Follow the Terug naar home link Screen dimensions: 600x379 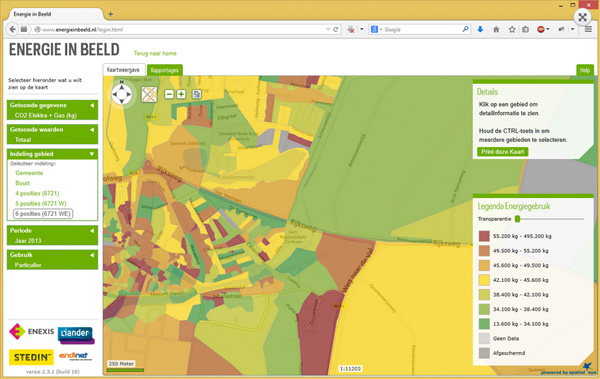click(x=155, y=53)
